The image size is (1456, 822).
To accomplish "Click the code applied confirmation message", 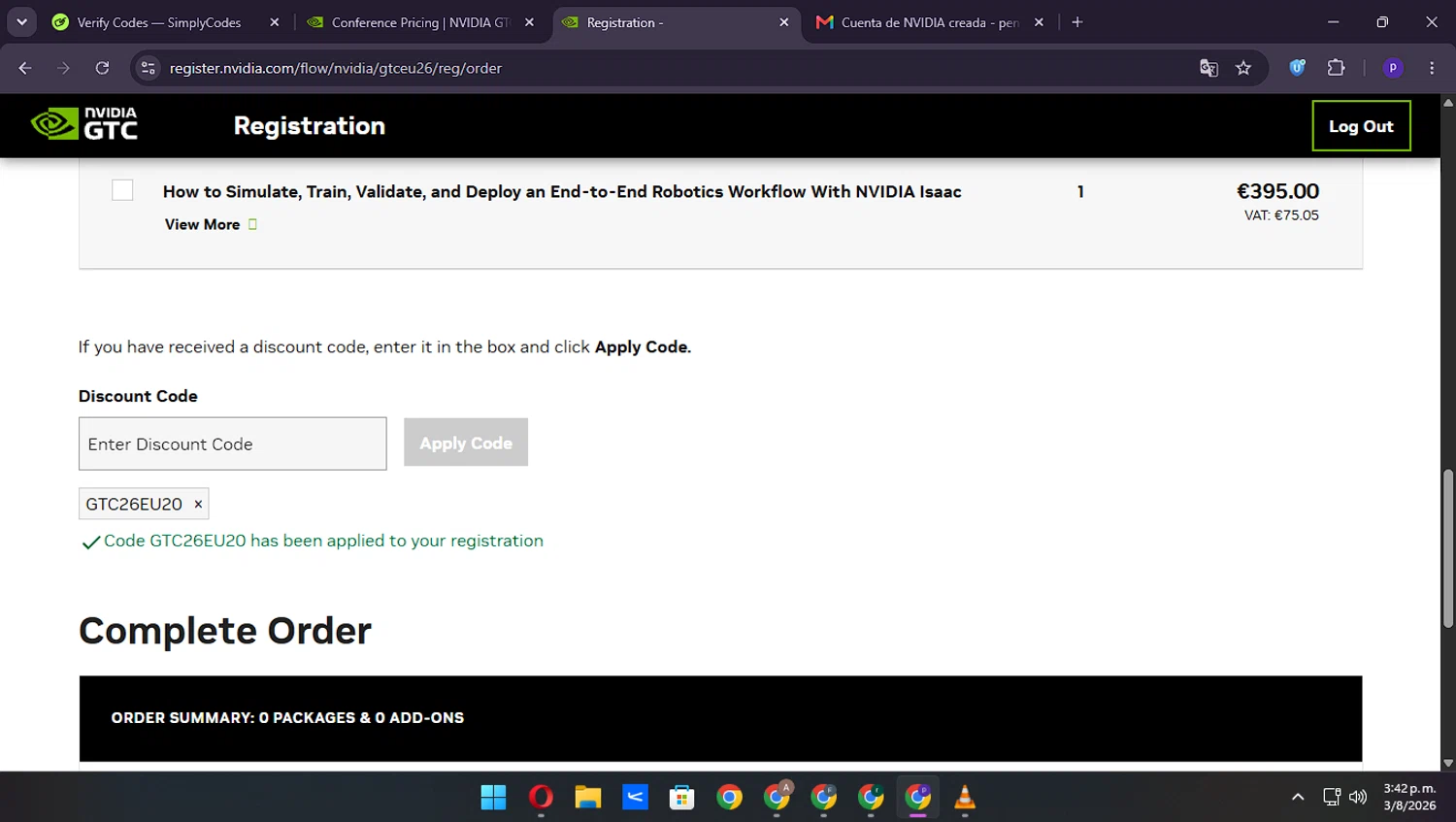I will (x=323, y=541).
